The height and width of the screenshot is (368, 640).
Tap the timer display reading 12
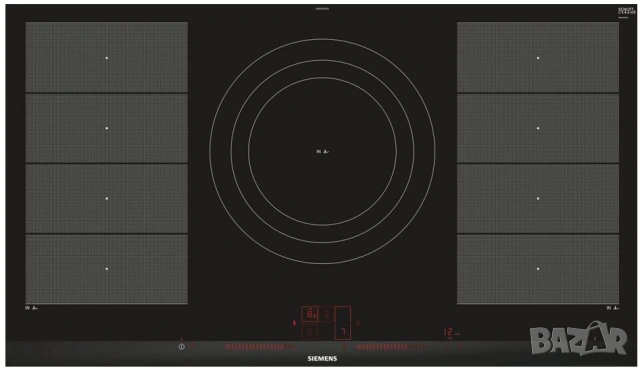click(448, 332)
